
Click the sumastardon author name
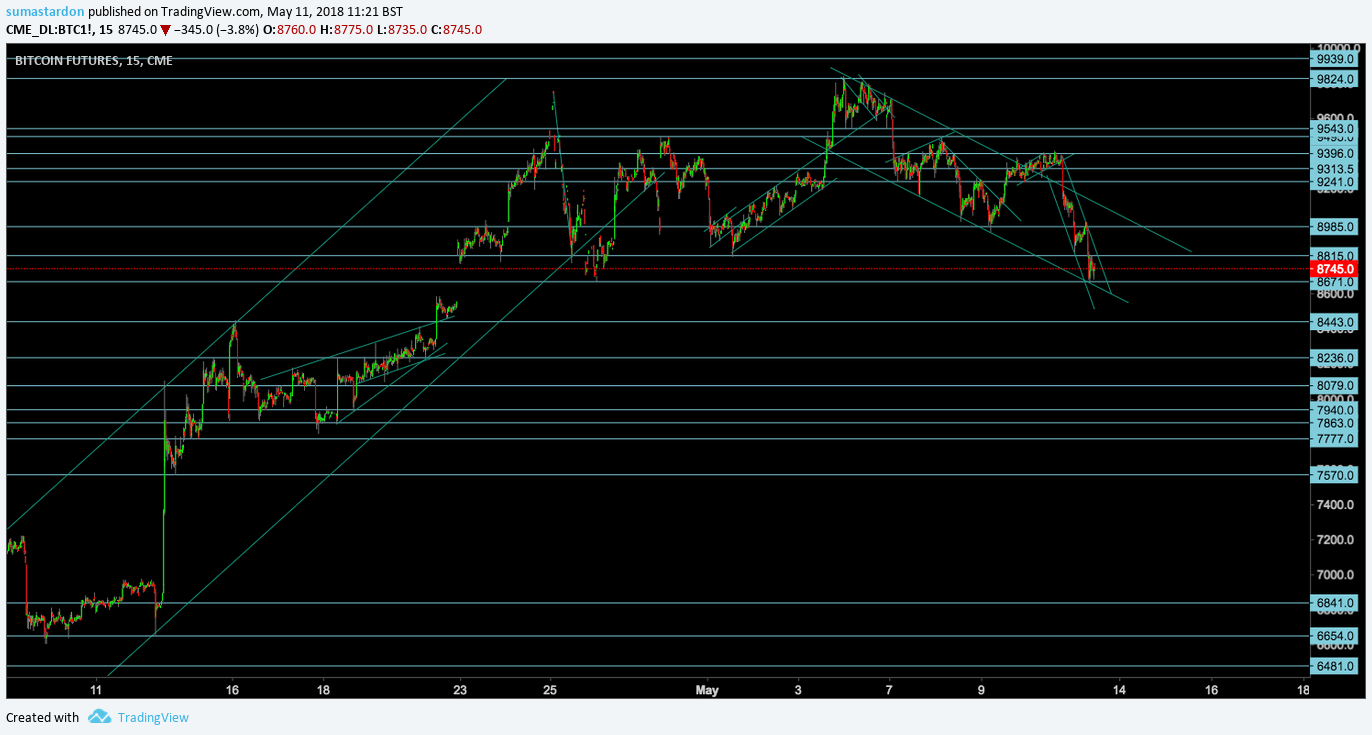pyautogui.click(x=43, y=12)
